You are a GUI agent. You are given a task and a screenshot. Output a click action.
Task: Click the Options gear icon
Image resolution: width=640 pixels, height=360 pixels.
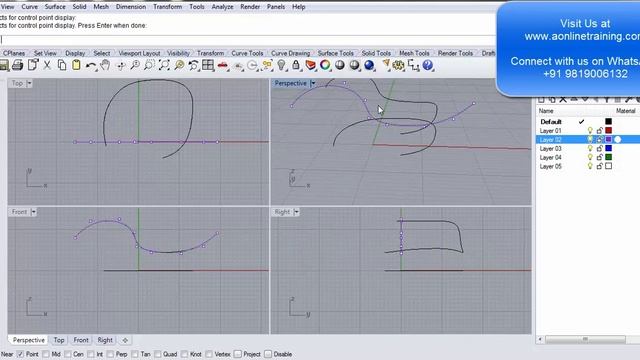pyautogui.click(x=398, y=65)
